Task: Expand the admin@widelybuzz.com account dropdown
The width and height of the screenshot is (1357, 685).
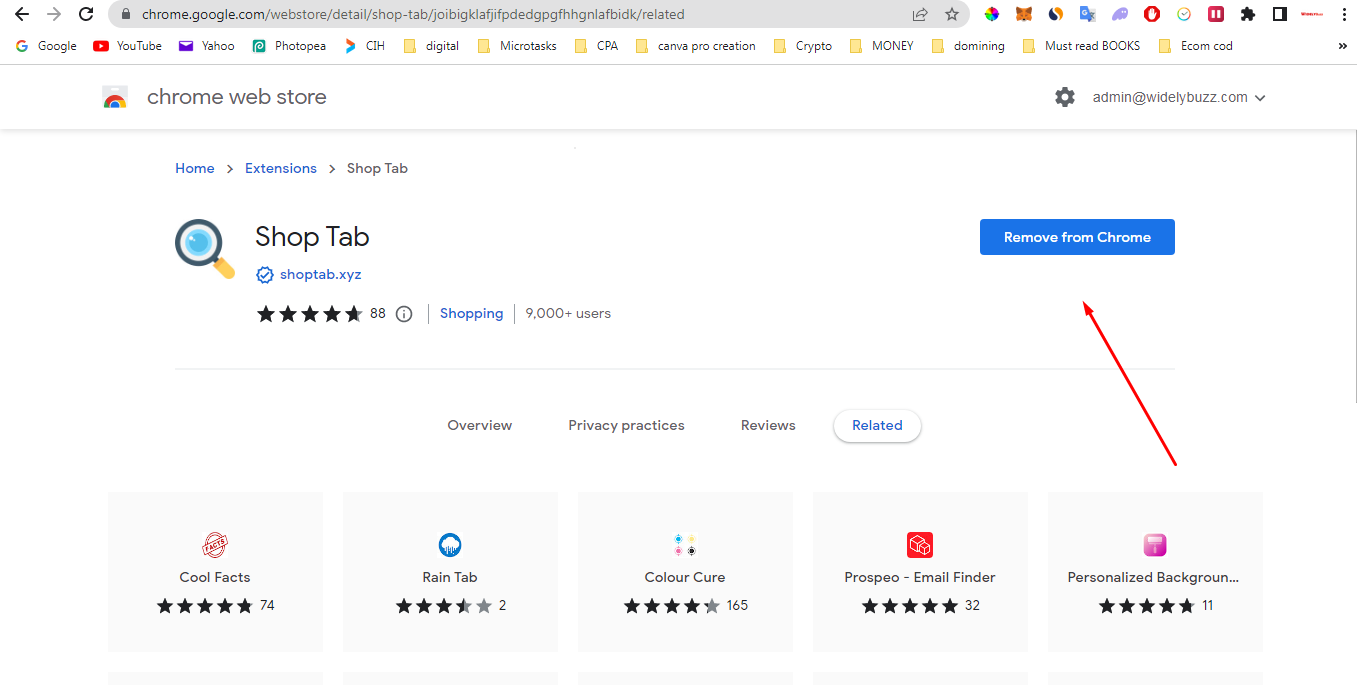Action: pyautogui.click(x=1179, y=98)
